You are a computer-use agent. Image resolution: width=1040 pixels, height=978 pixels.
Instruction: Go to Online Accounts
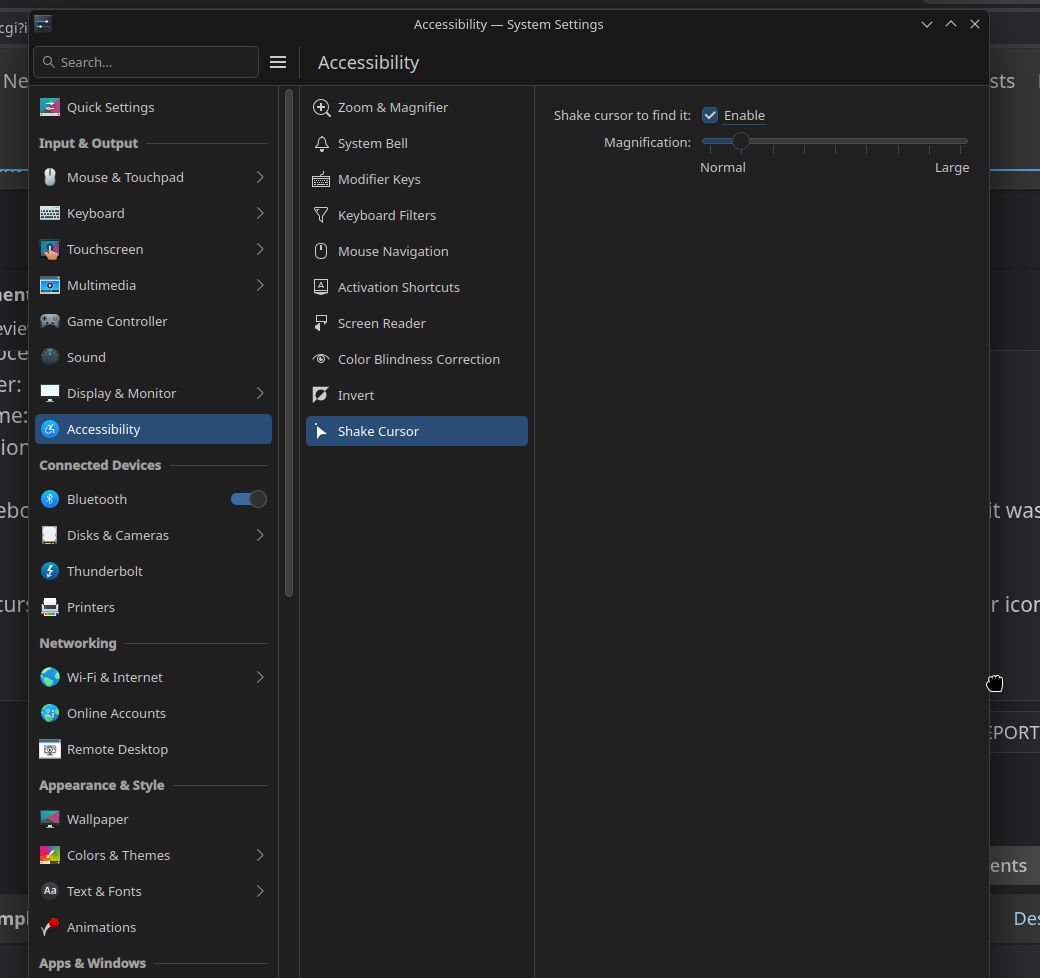click(116, 713)
